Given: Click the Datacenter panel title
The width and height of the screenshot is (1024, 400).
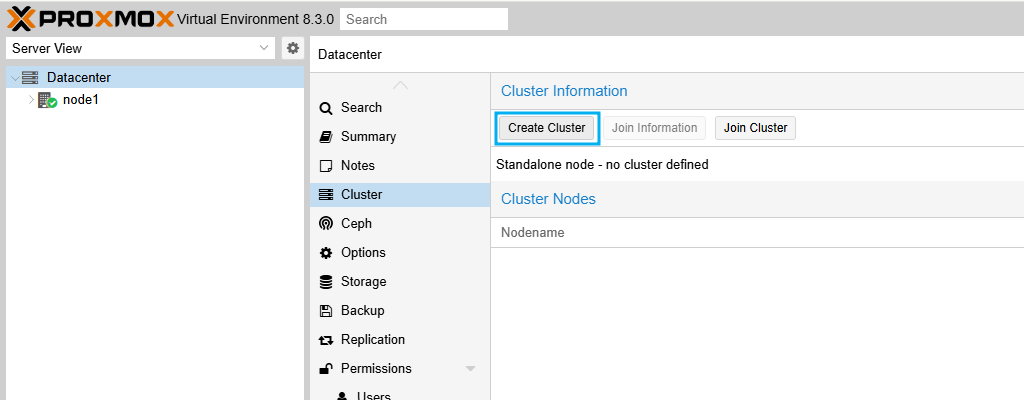Looking at the screenshot, I should pos(350,55).
